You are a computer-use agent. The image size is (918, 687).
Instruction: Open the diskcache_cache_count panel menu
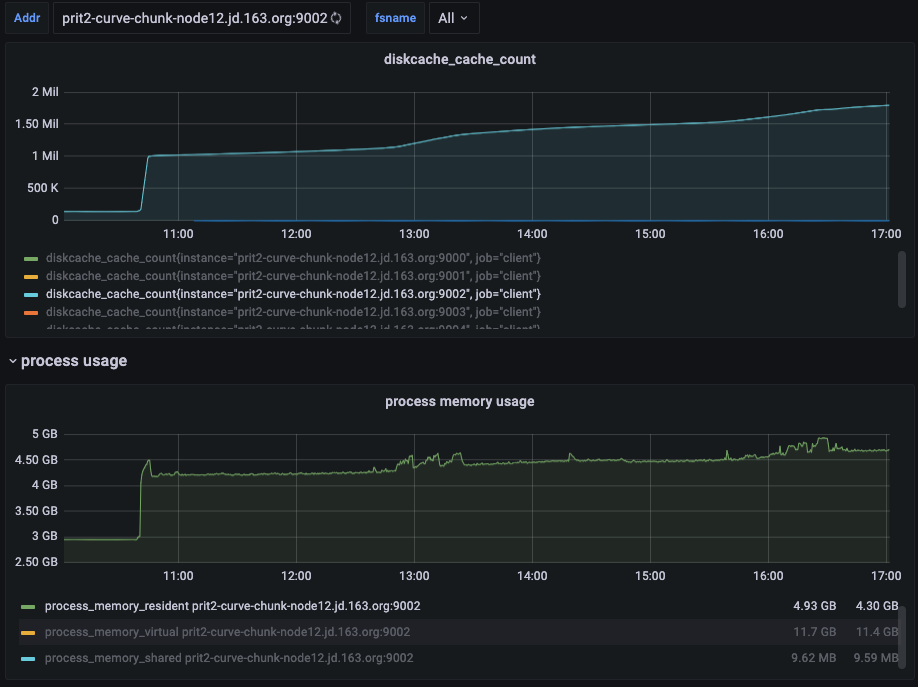pyautogui.click(x=460, y=59)
